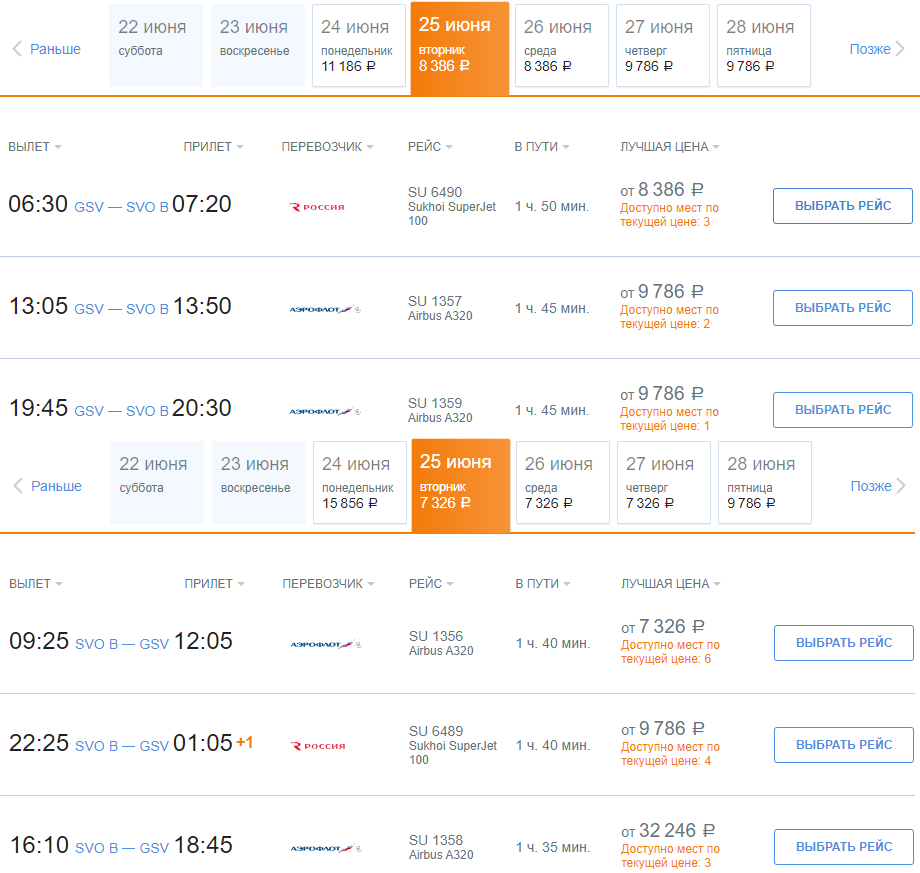Image resolution: width=920 pixels, height=873 pixels.
Task: Choose the 19:45 flight SU 1359
Action: pos(843,410)
